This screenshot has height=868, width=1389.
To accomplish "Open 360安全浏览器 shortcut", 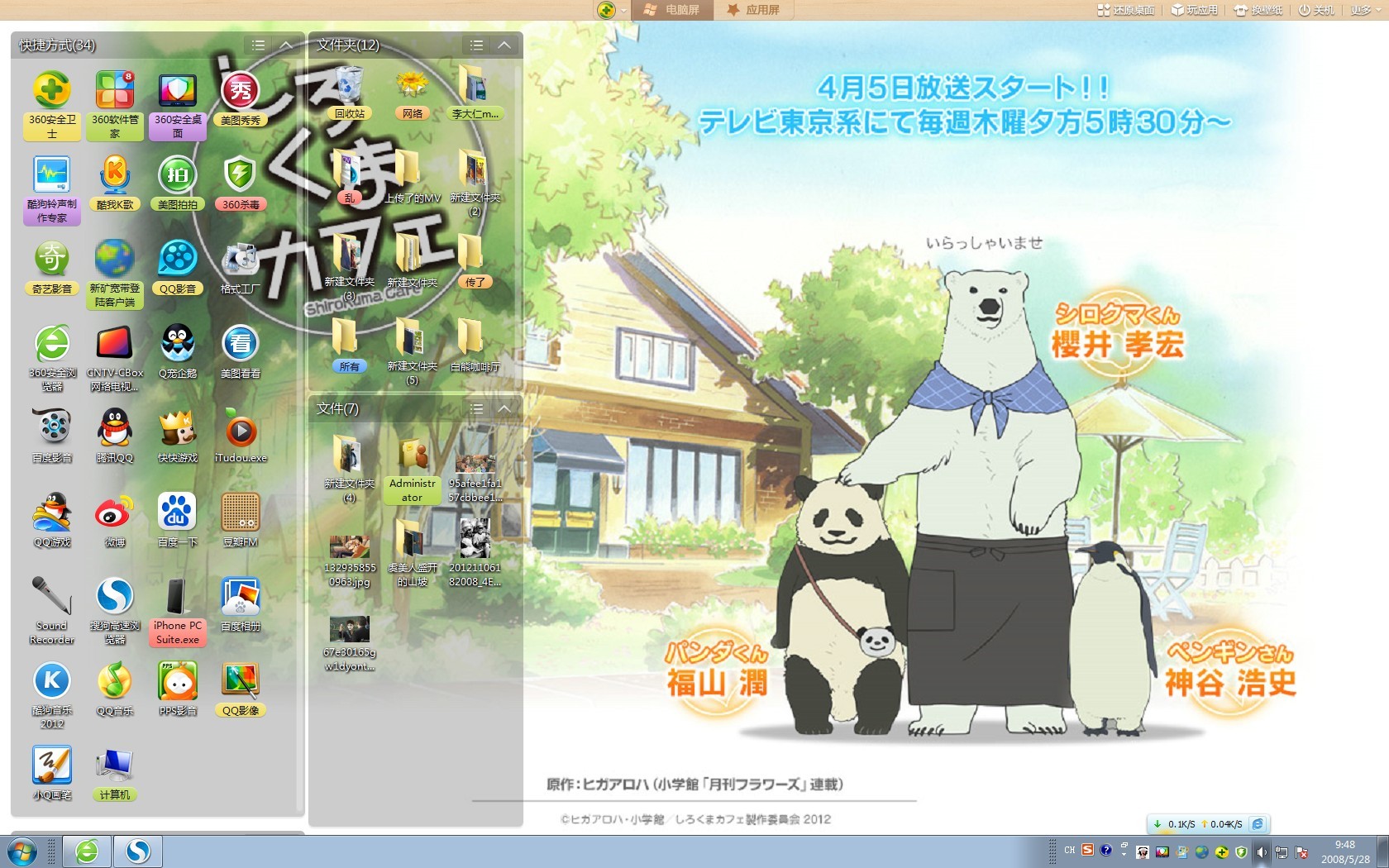I will tap(52, 357).
